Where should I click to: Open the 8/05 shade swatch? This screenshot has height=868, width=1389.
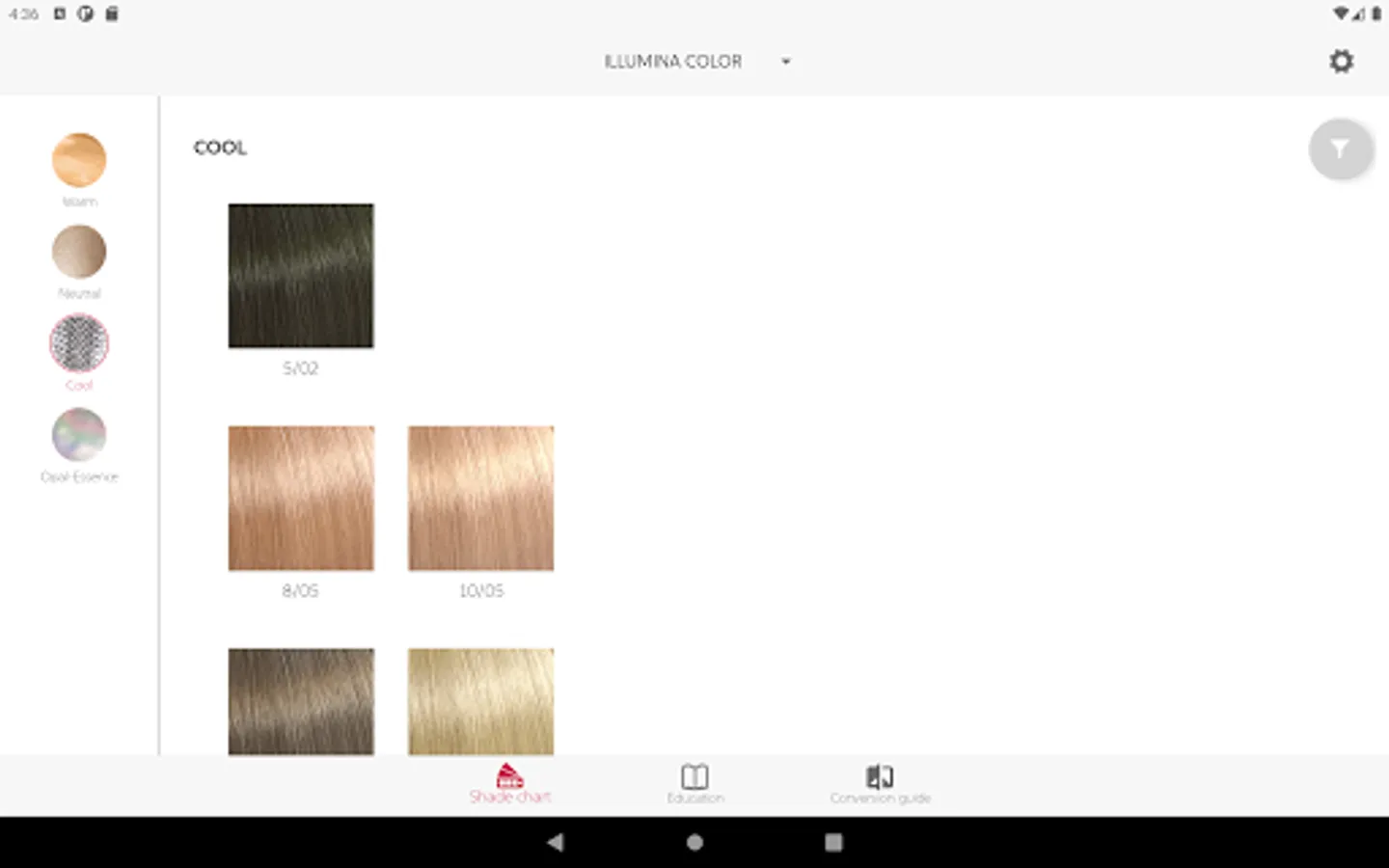tap(301, 499)
